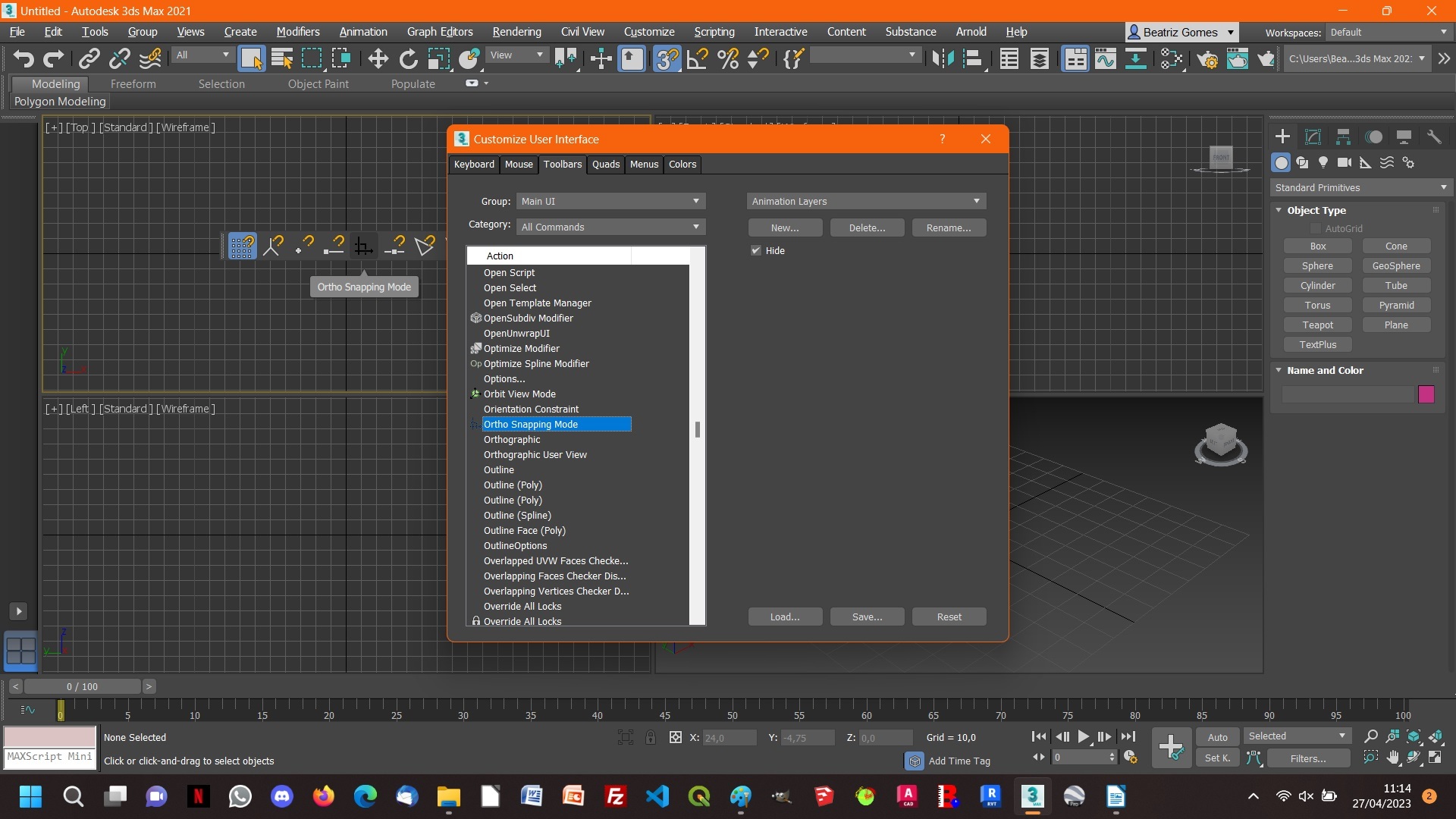Screen dimensions: 1456x819
Task: Click the Rename button
Action: pos(948,227)
